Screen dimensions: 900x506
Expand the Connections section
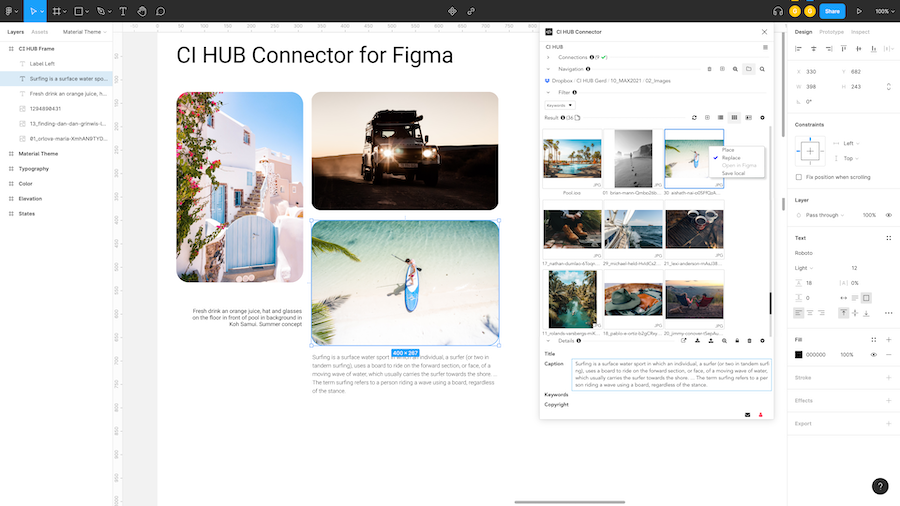pyautogui.click(x=547, y=58)
